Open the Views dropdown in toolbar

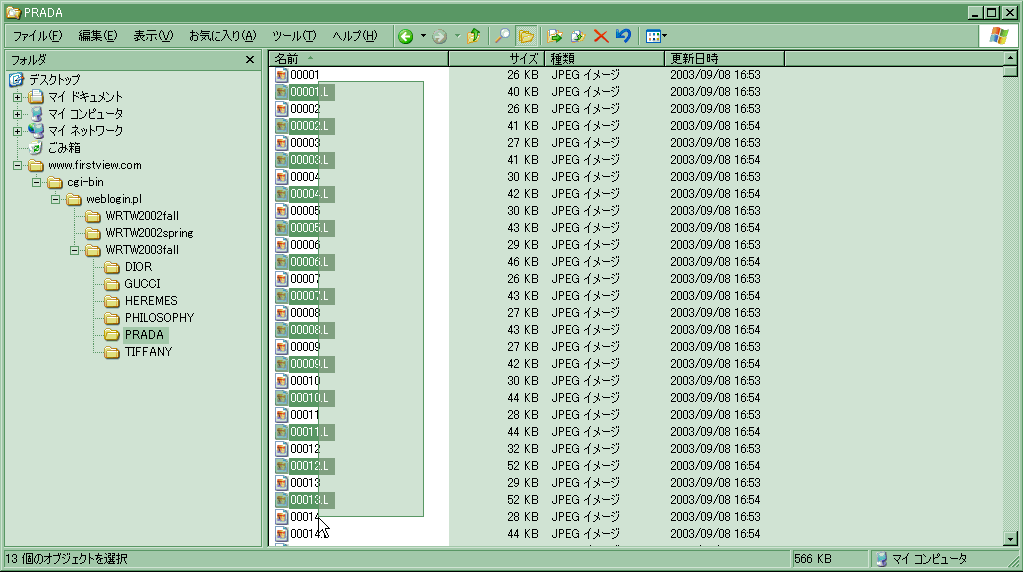click(x=656, y=36)
